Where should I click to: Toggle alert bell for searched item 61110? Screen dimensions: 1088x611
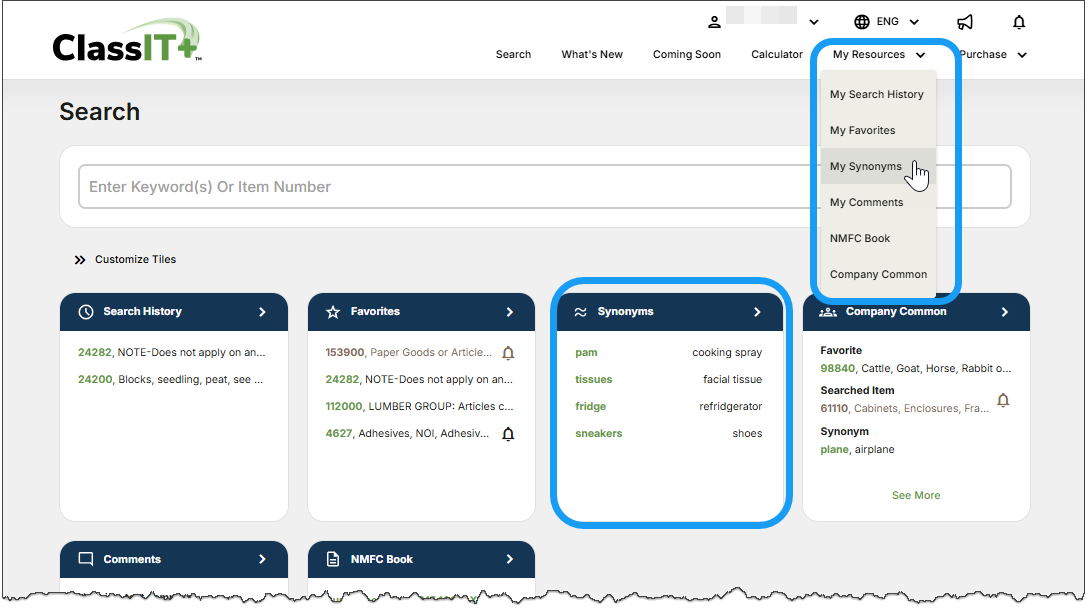pos(1003,401)
